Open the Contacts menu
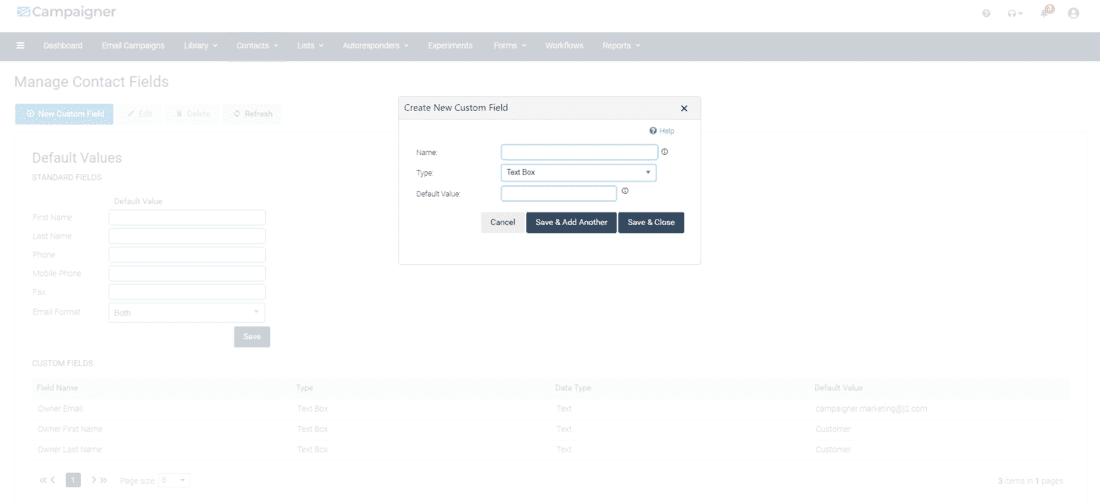This screenshot has height=503, width=1100. [x=257, y=46]
